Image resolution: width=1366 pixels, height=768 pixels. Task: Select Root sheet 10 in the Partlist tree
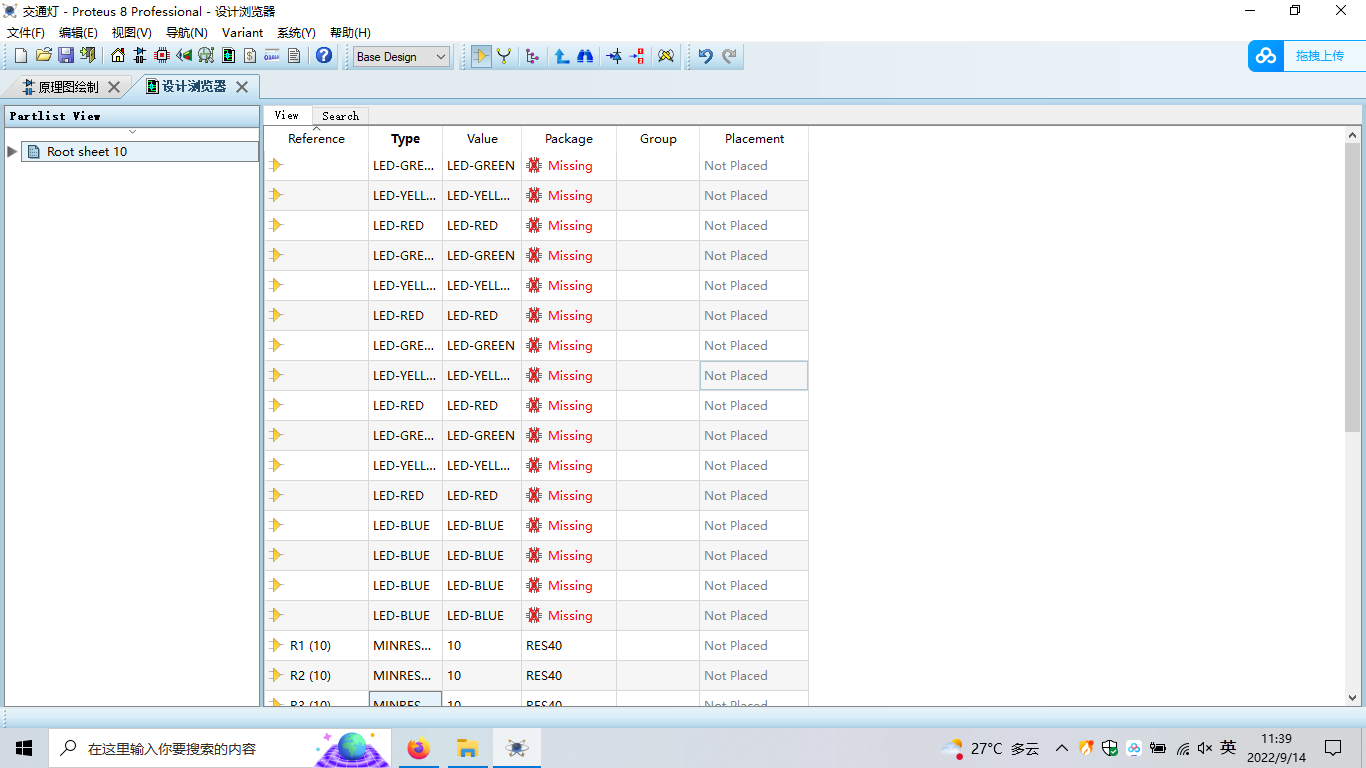coord(140,151)
